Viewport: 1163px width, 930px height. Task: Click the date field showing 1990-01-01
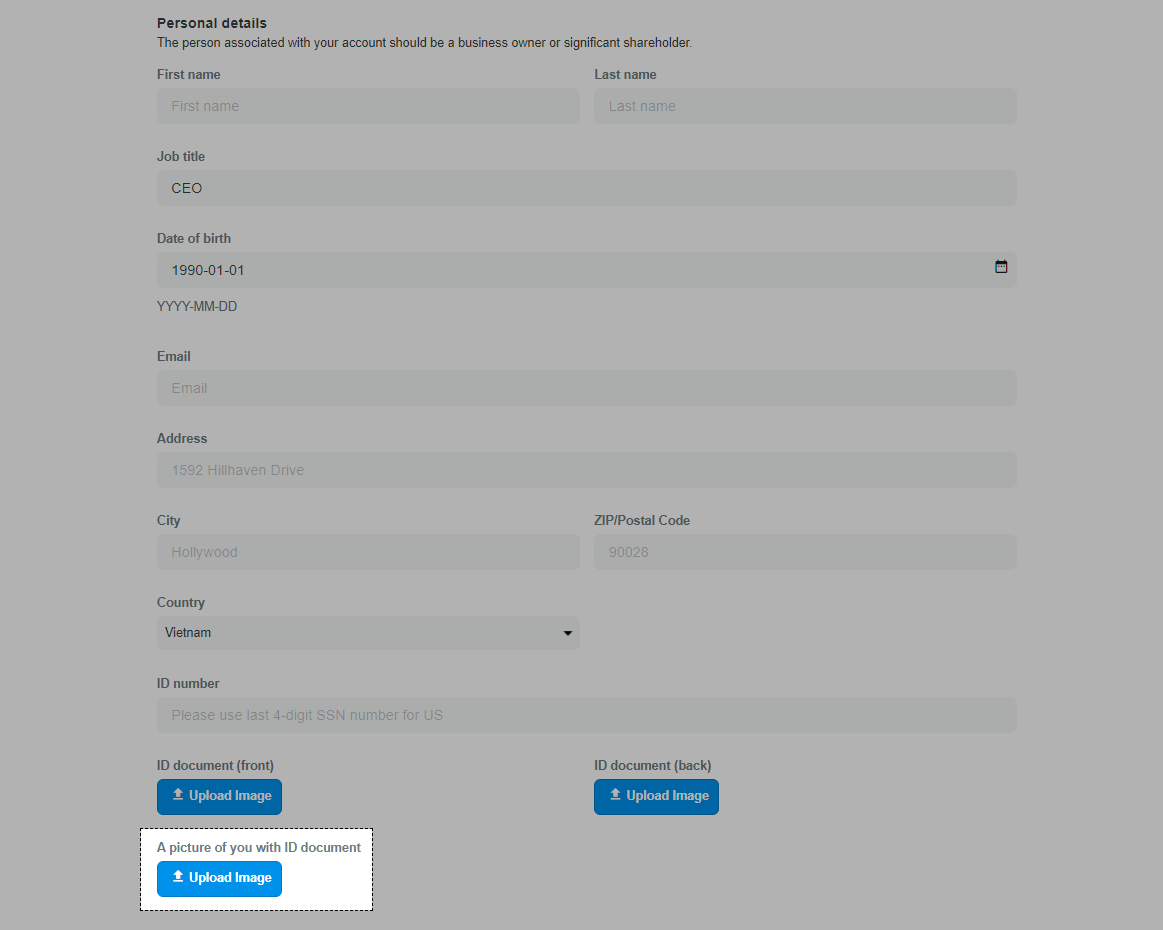(570, 270)
